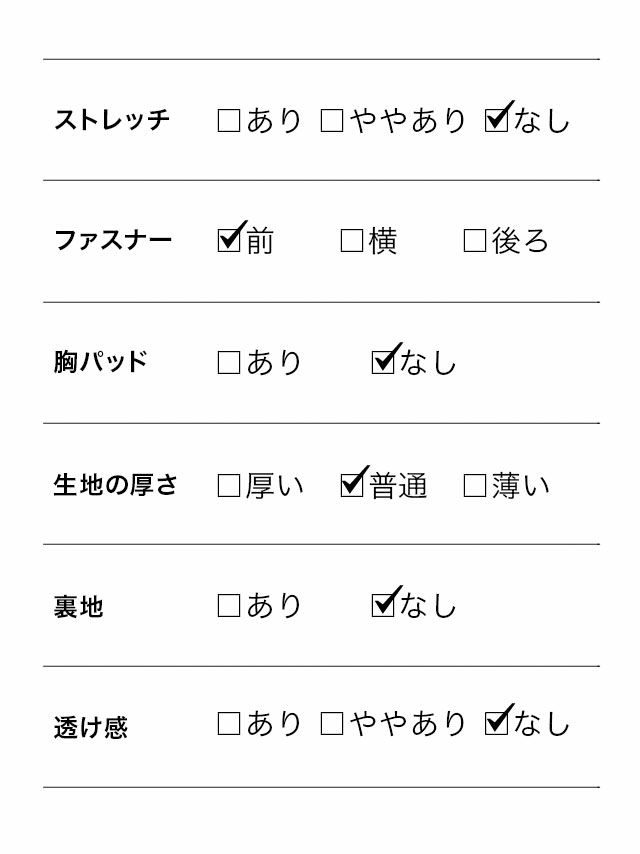Viewport: 640px width, 854px height.
Task: Uncheck ストレッチ なし checkbox
Action: coord(496,121)
